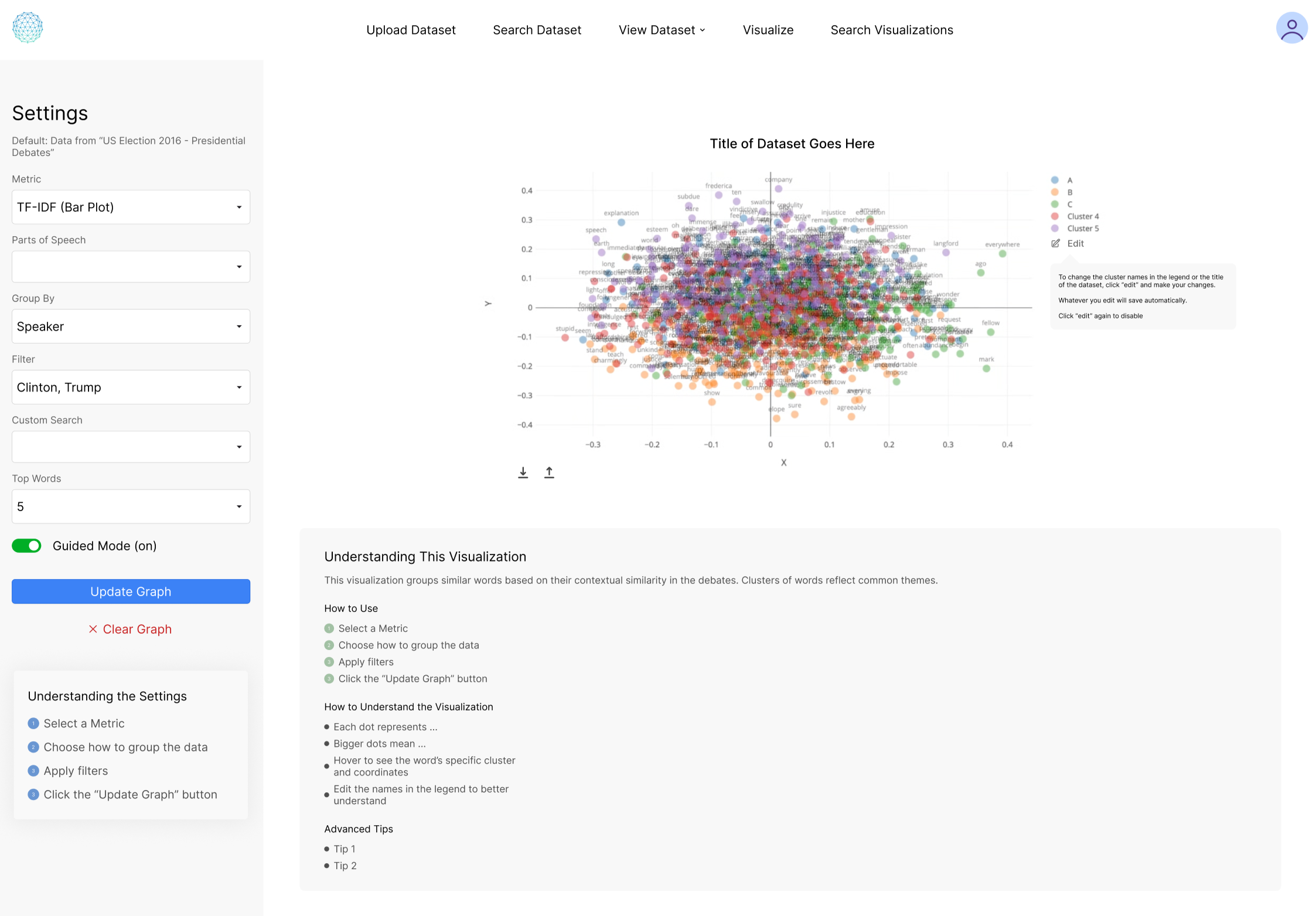Viewport: 1316px width, 916px height.
Task: Click the Custom Search field
Action: [131, 447]
